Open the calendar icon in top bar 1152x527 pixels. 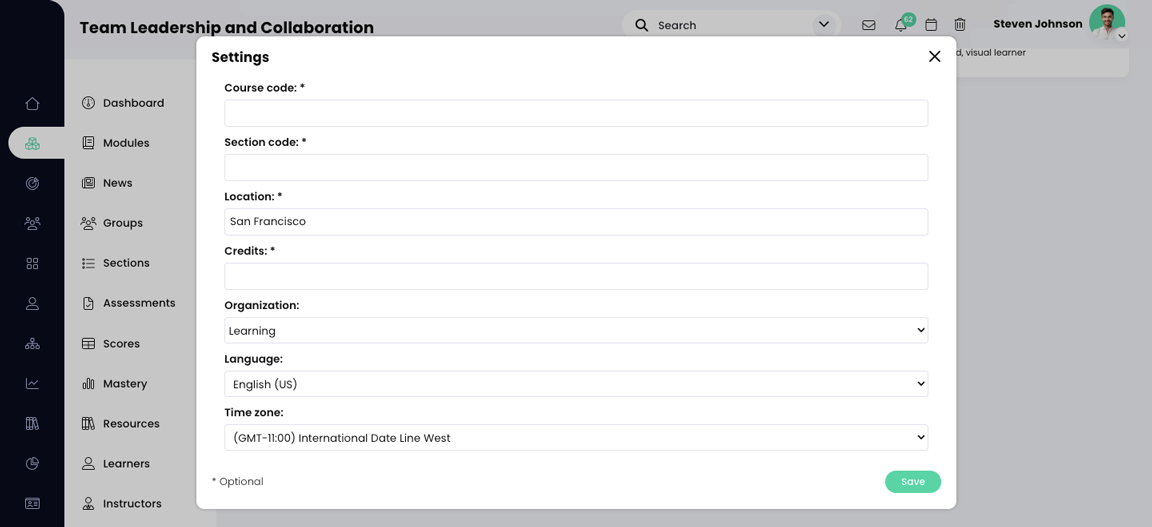pos(931,25)
